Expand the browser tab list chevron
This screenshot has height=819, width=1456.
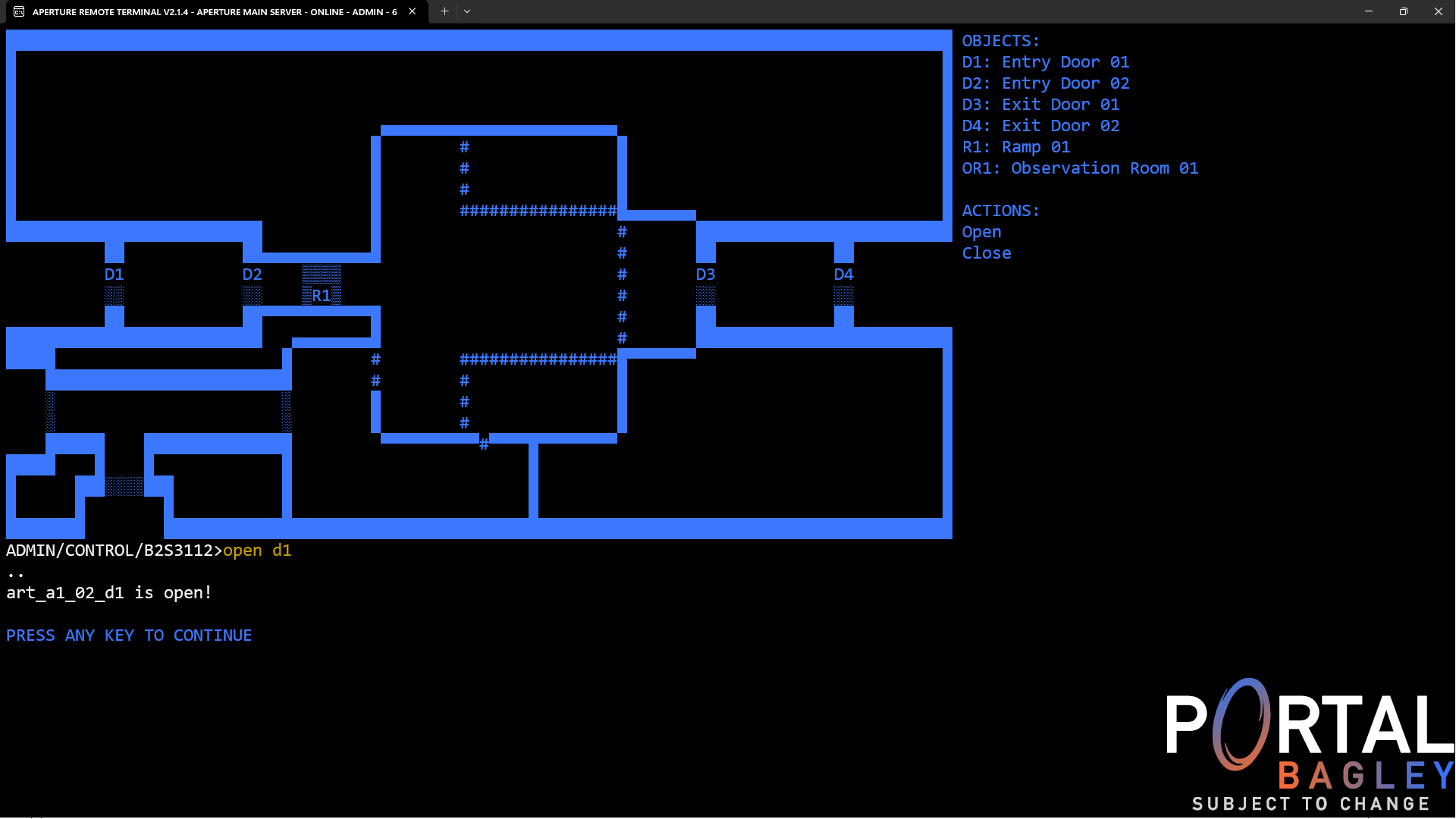(467, 11)
